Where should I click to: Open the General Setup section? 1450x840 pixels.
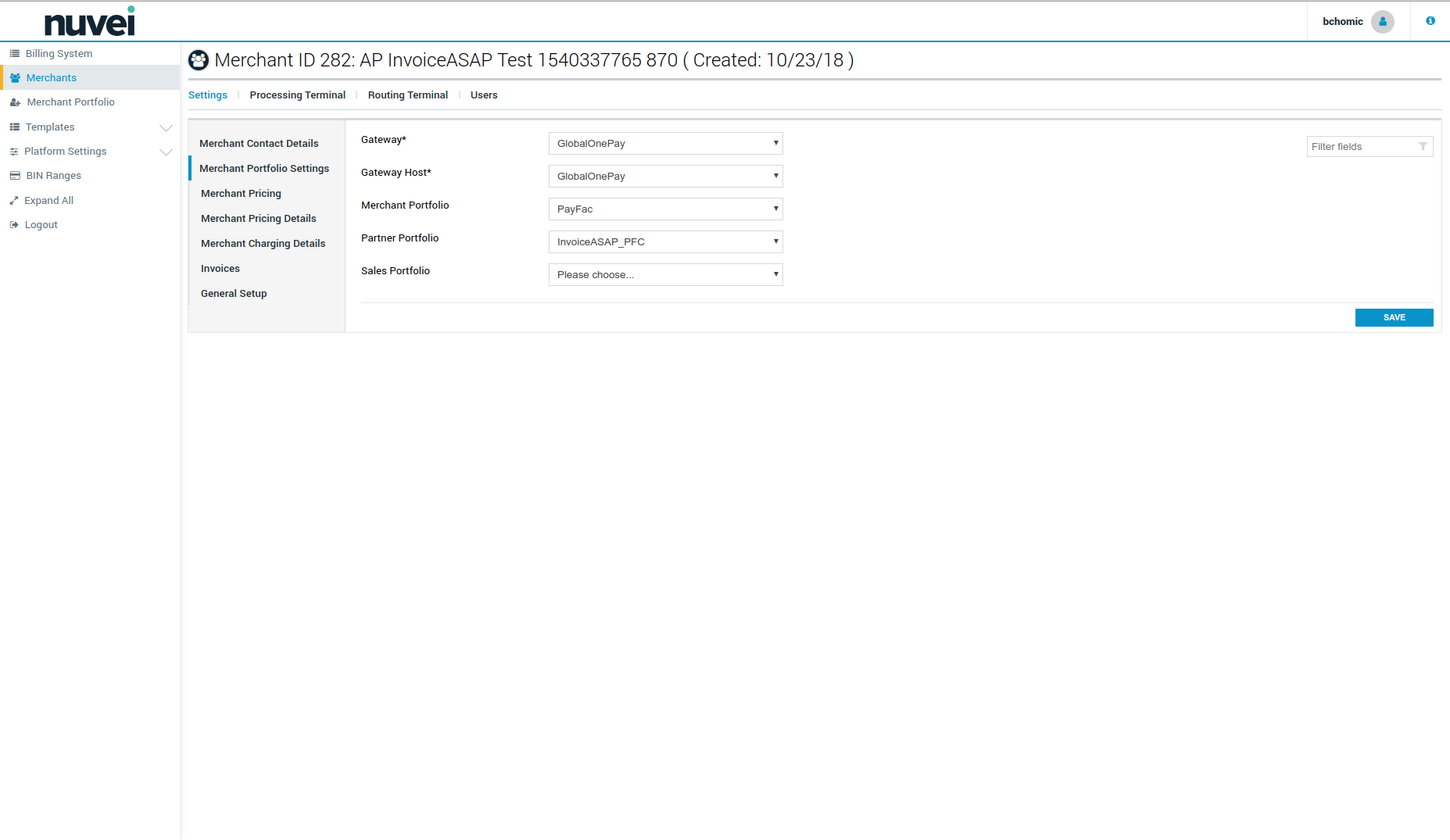pyautogui.click(x=234, y=294)
